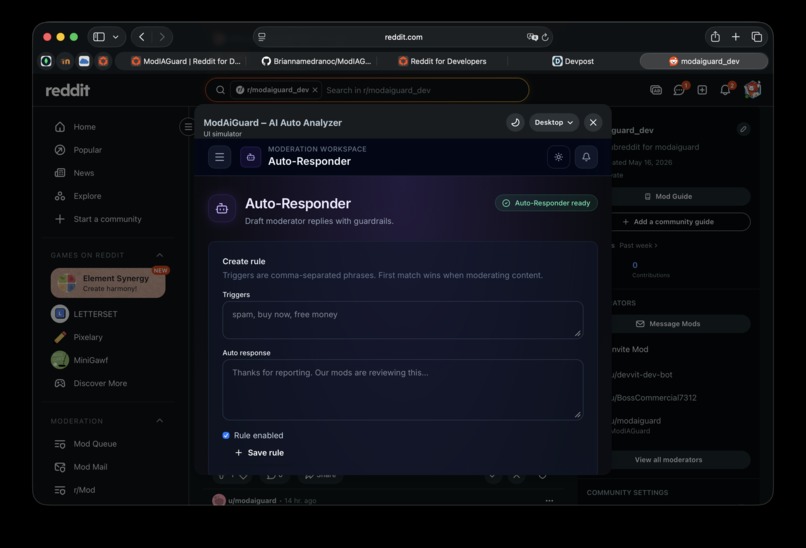The image size is (806, 548).
Task: Go forward with Safari's forward arrow
Action: click(162, 36)
